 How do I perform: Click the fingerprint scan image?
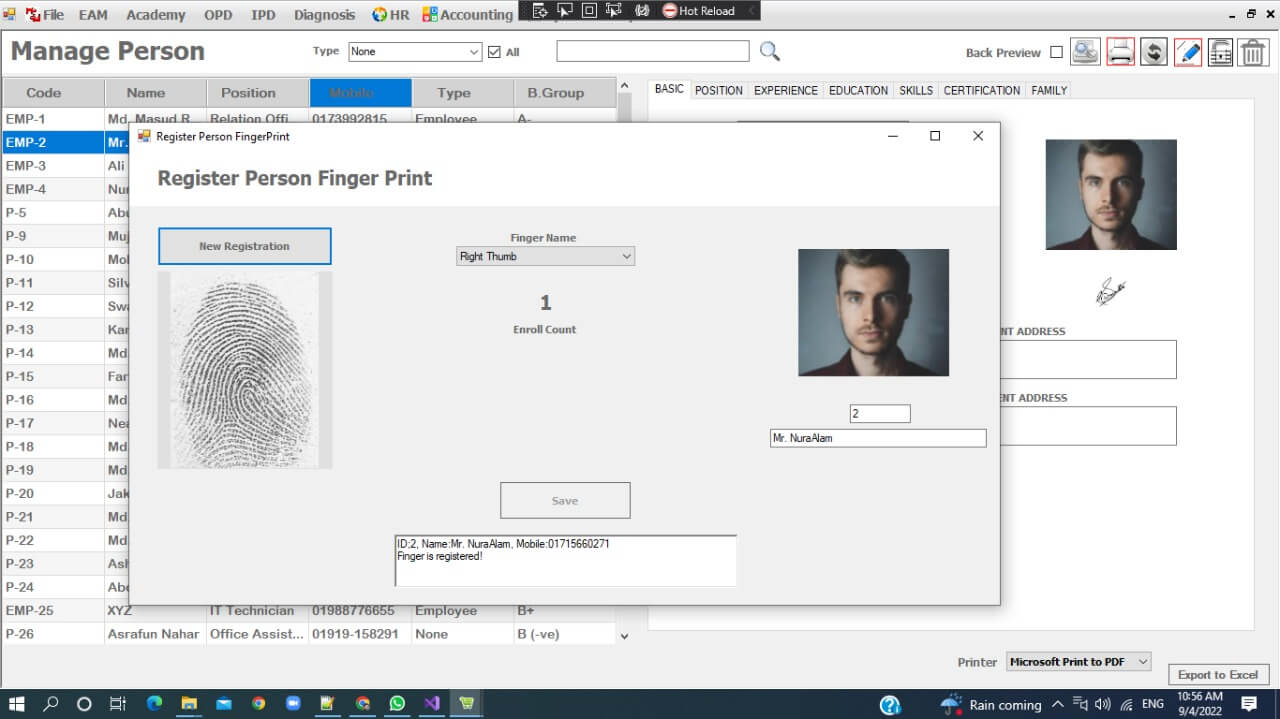click(245, 369)
